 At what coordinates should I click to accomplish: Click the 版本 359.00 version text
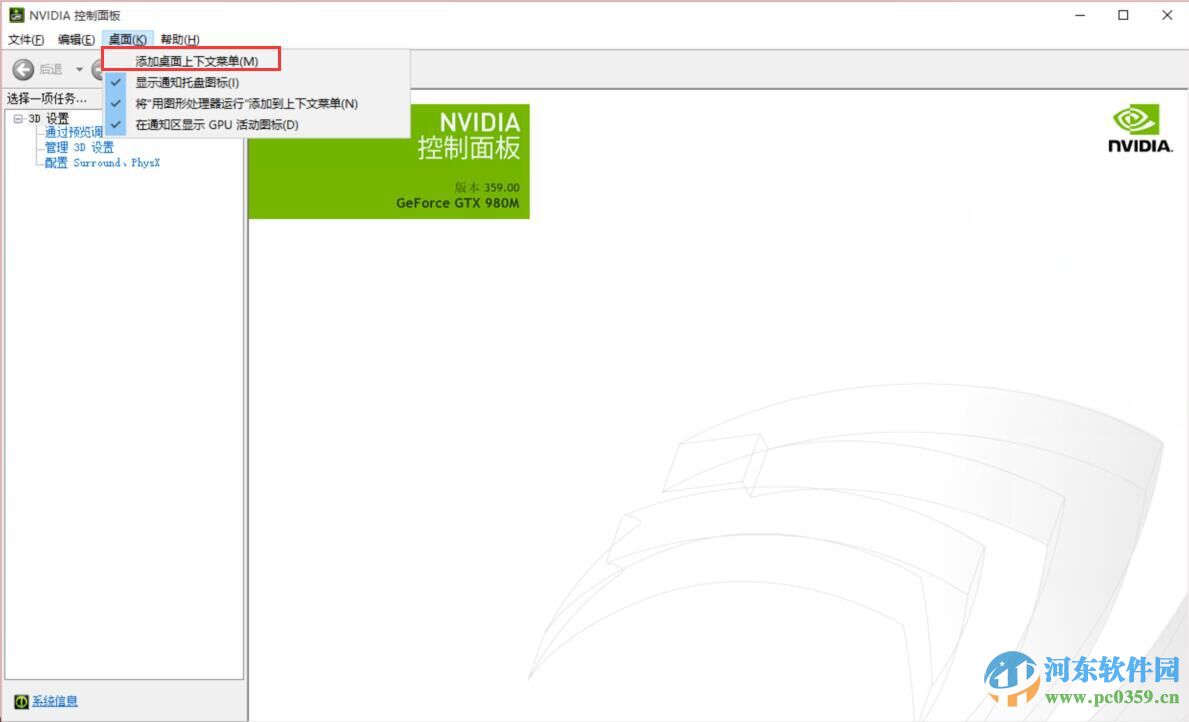tap(487, 187)
